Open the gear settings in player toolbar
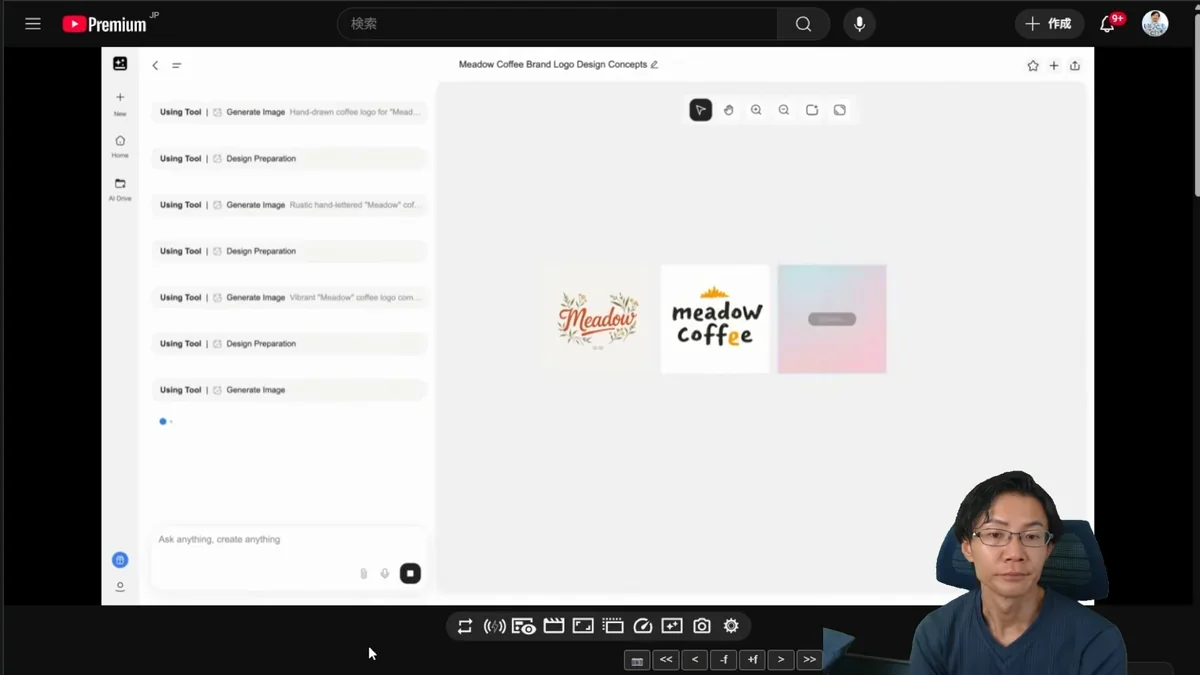This screenshot has height=675, width=1200. 731,626
